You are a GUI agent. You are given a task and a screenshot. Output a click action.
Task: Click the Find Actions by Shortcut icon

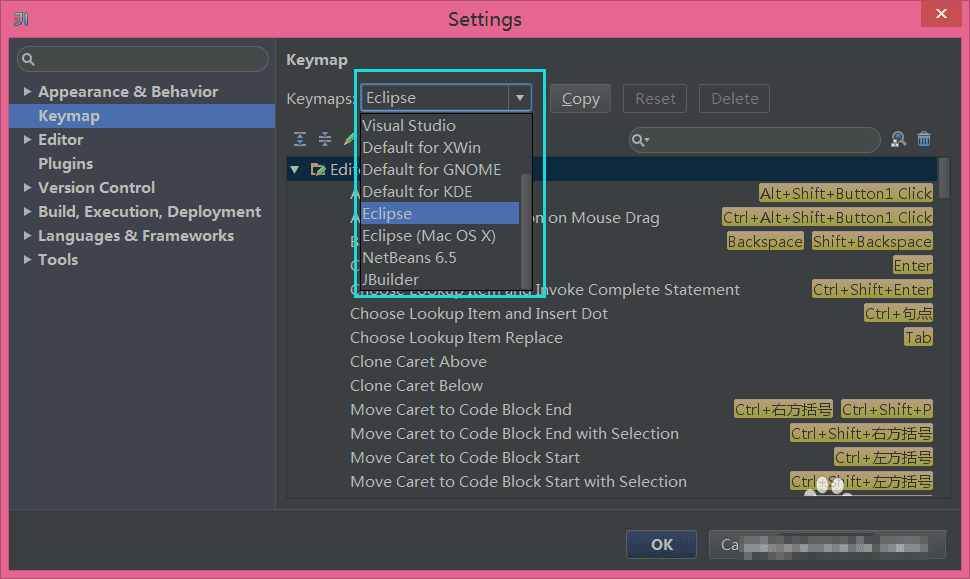[x=898, y=139]
